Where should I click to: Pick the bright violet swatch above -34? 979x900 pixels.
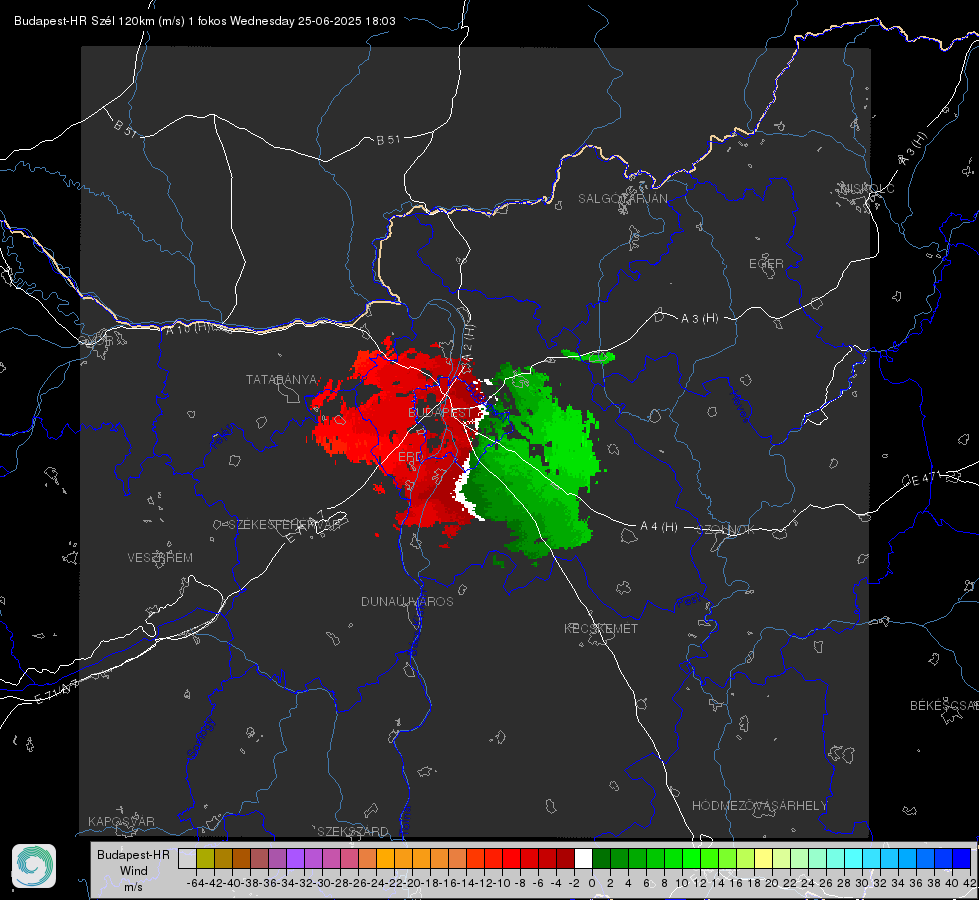click(295, 858)
